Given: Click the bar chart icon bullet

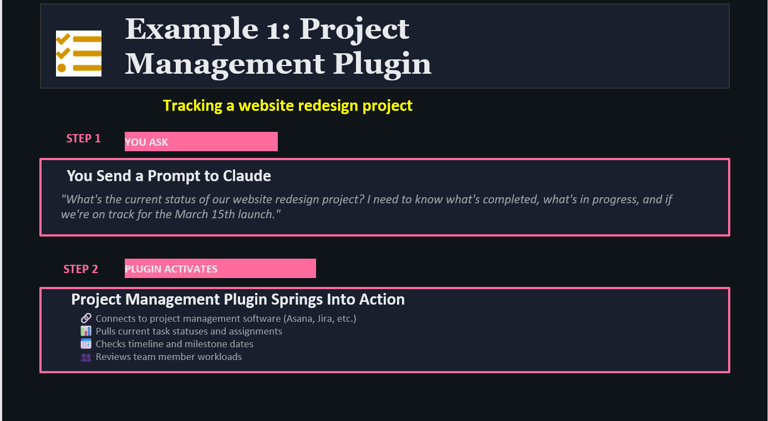Looking at the screenshot, I should coord(86,331).
